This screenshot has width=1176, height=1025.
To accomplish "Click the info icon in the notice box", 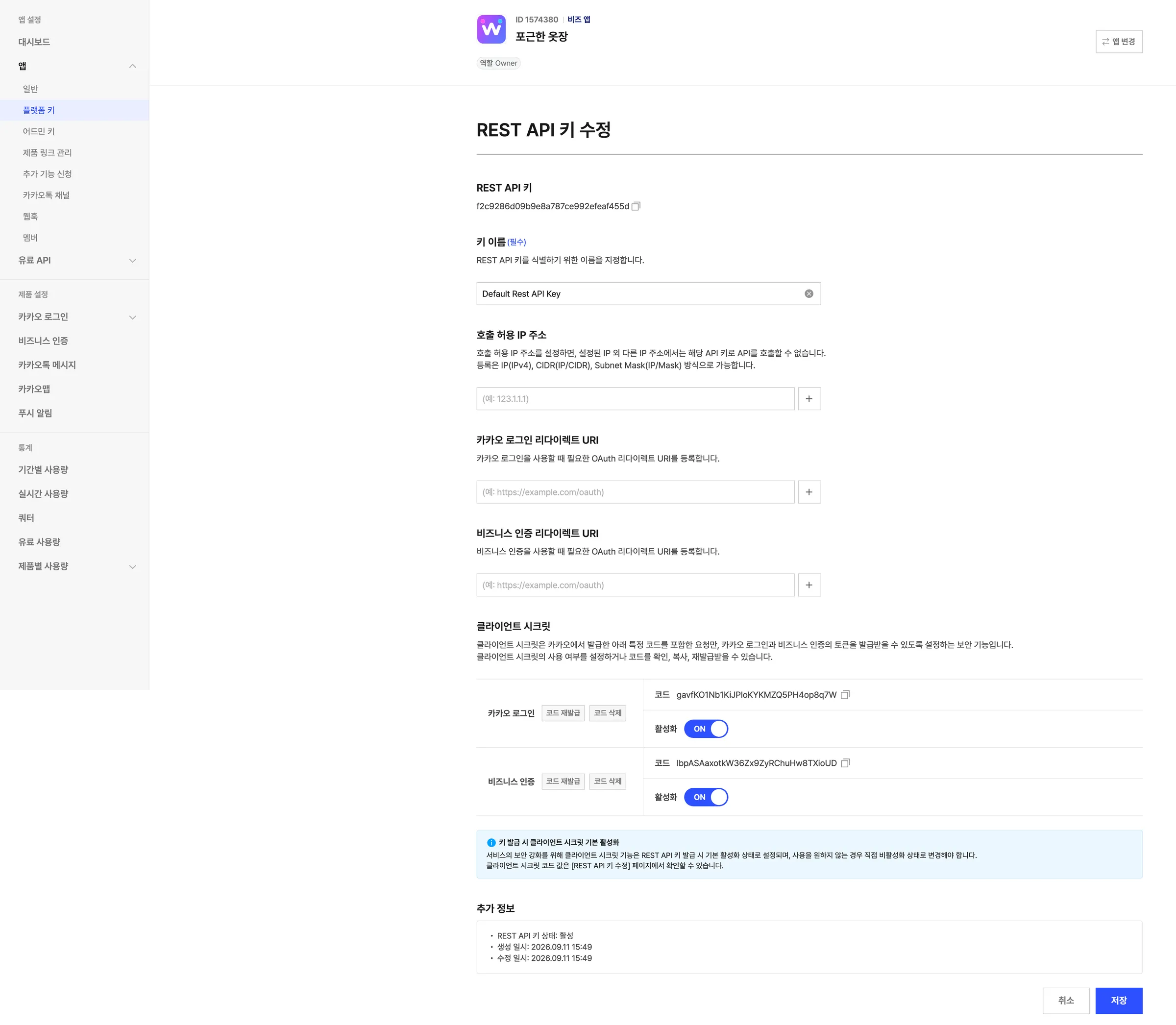I will click(x=491, y=843).
